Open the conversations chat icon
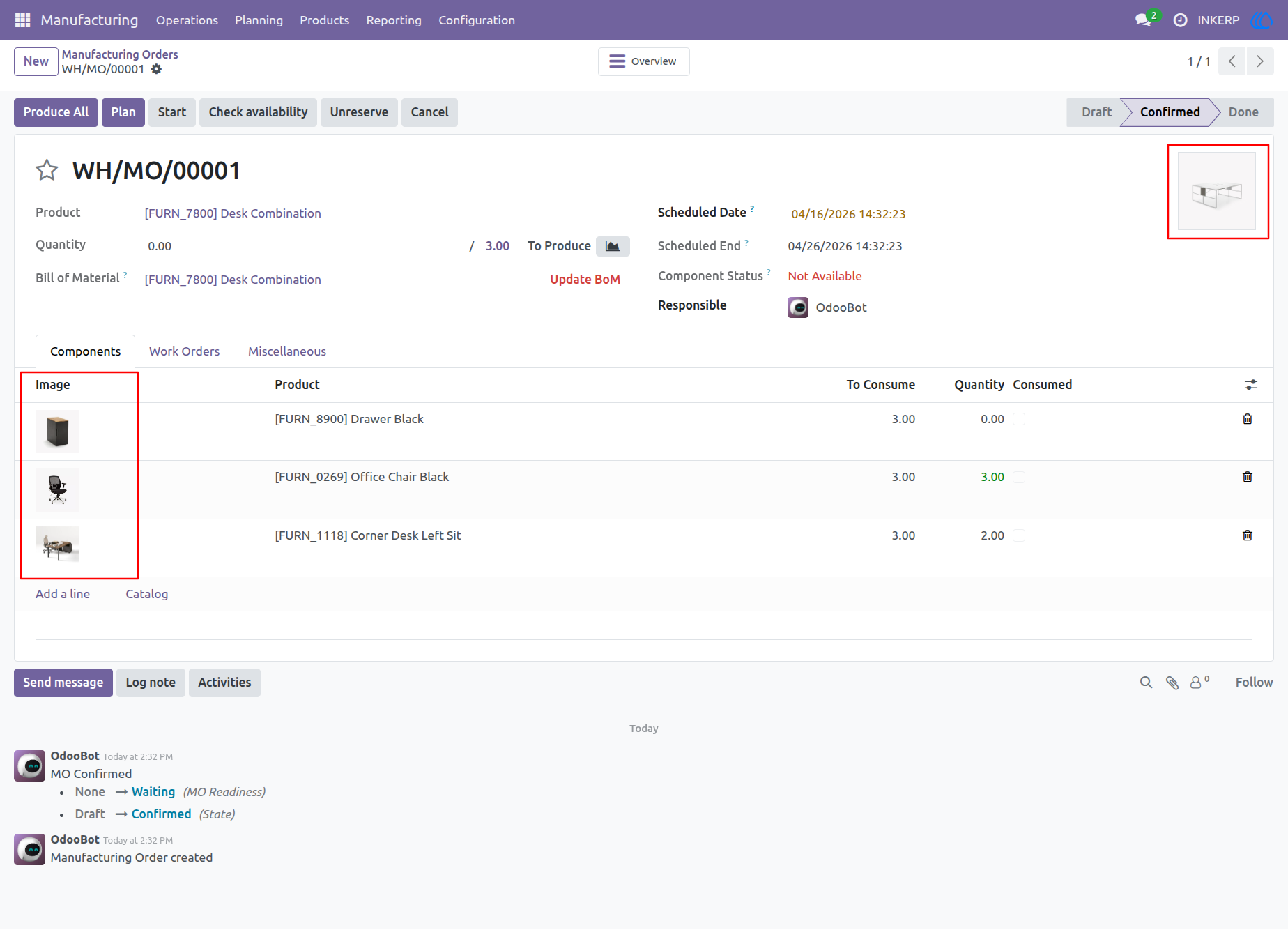Screen dimensions: 1288x930 [x=1143, y=20]
